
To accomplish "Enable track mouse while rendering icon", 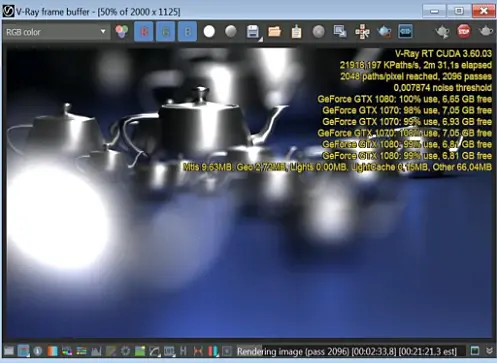I will tap(362, 32).
